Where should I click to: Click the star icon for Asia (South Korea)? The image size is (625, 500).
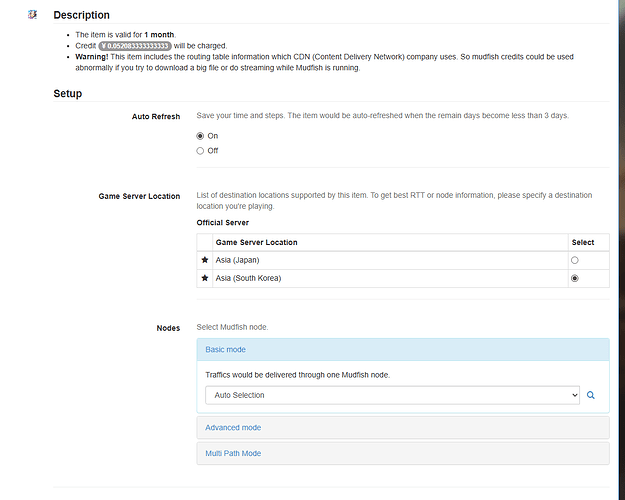205,278
